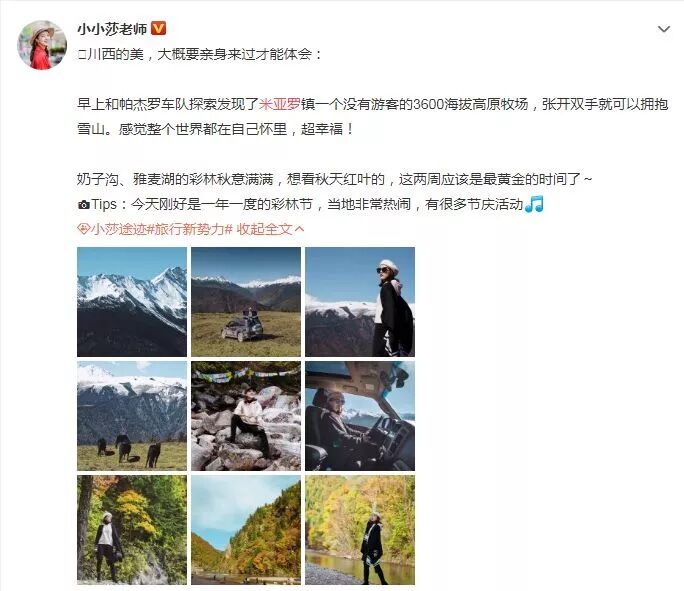Viewport: 684px width, 591px height.
Task: Open the #旅行新势力# hashtag
Action: (189, 229)
